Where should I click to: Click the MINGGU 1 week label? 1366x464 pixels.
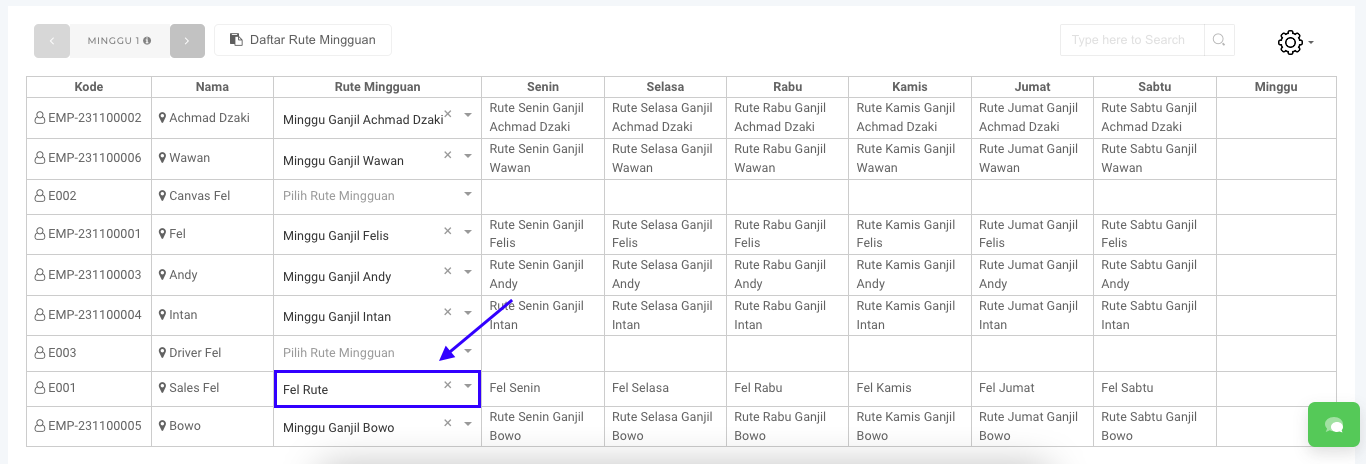pyautogui.click(x=119, y=41)
